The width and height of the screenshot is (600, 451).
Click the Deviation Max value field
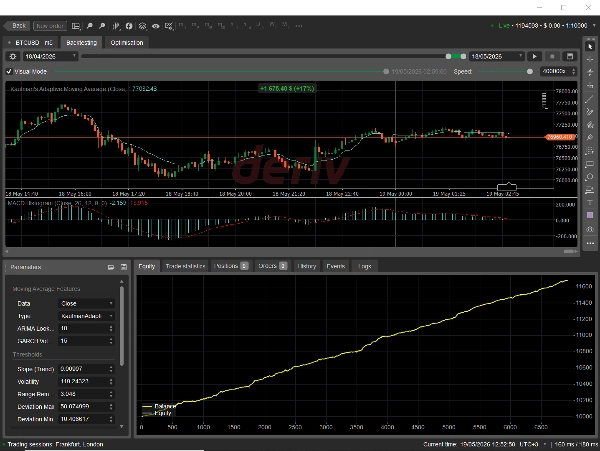87,407
